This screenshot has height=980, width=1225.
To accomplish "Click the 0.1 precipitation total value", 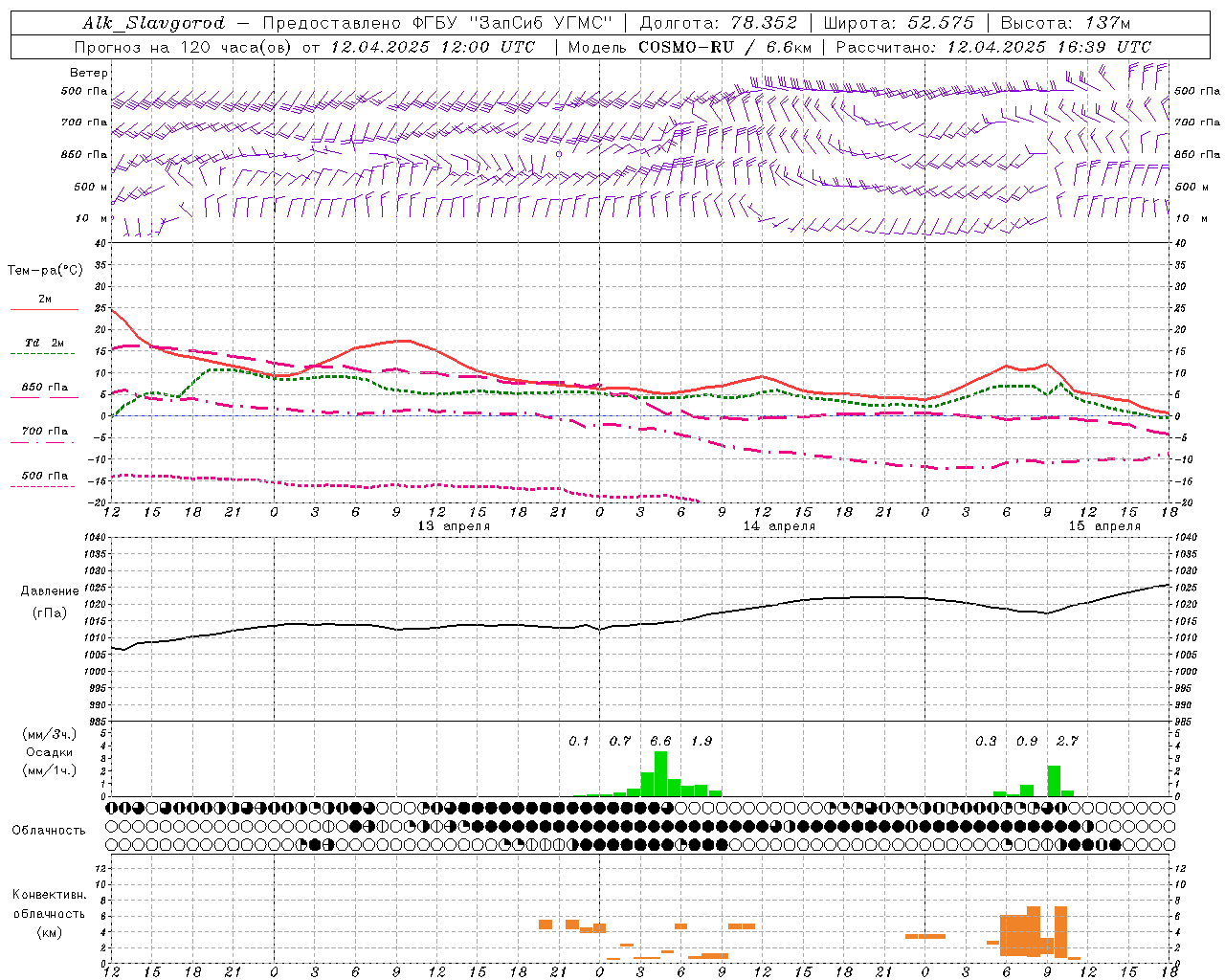I will [x=579, y=741].
